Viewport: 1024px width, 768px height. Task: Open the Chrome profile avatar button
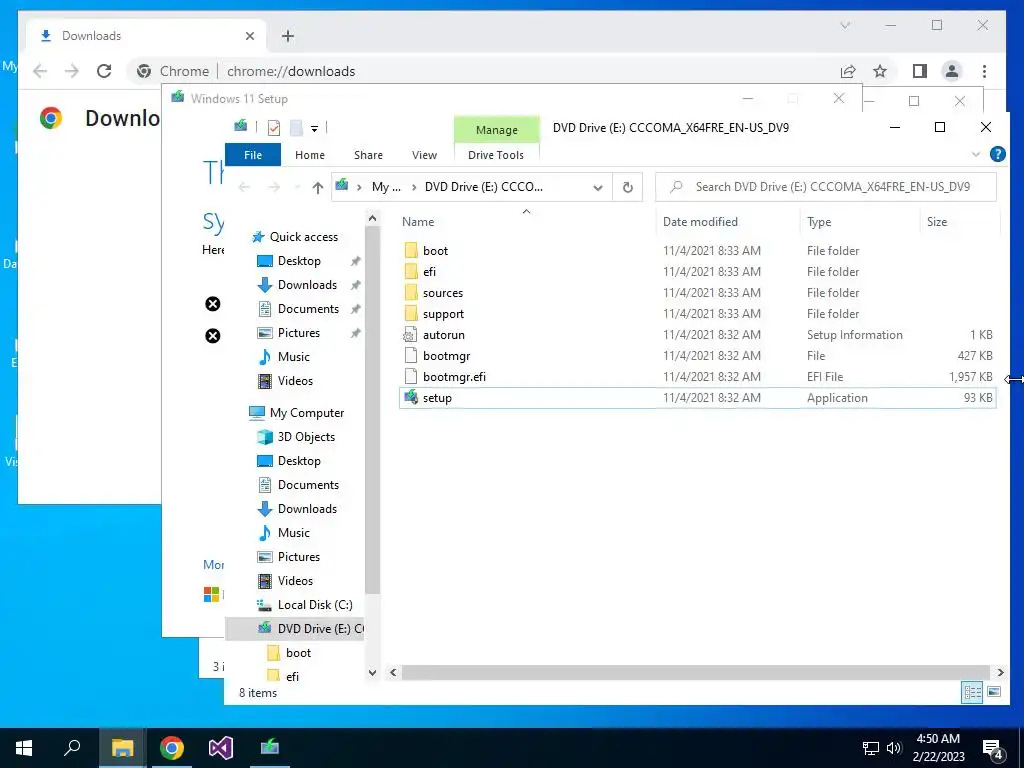tap(952, 71)
